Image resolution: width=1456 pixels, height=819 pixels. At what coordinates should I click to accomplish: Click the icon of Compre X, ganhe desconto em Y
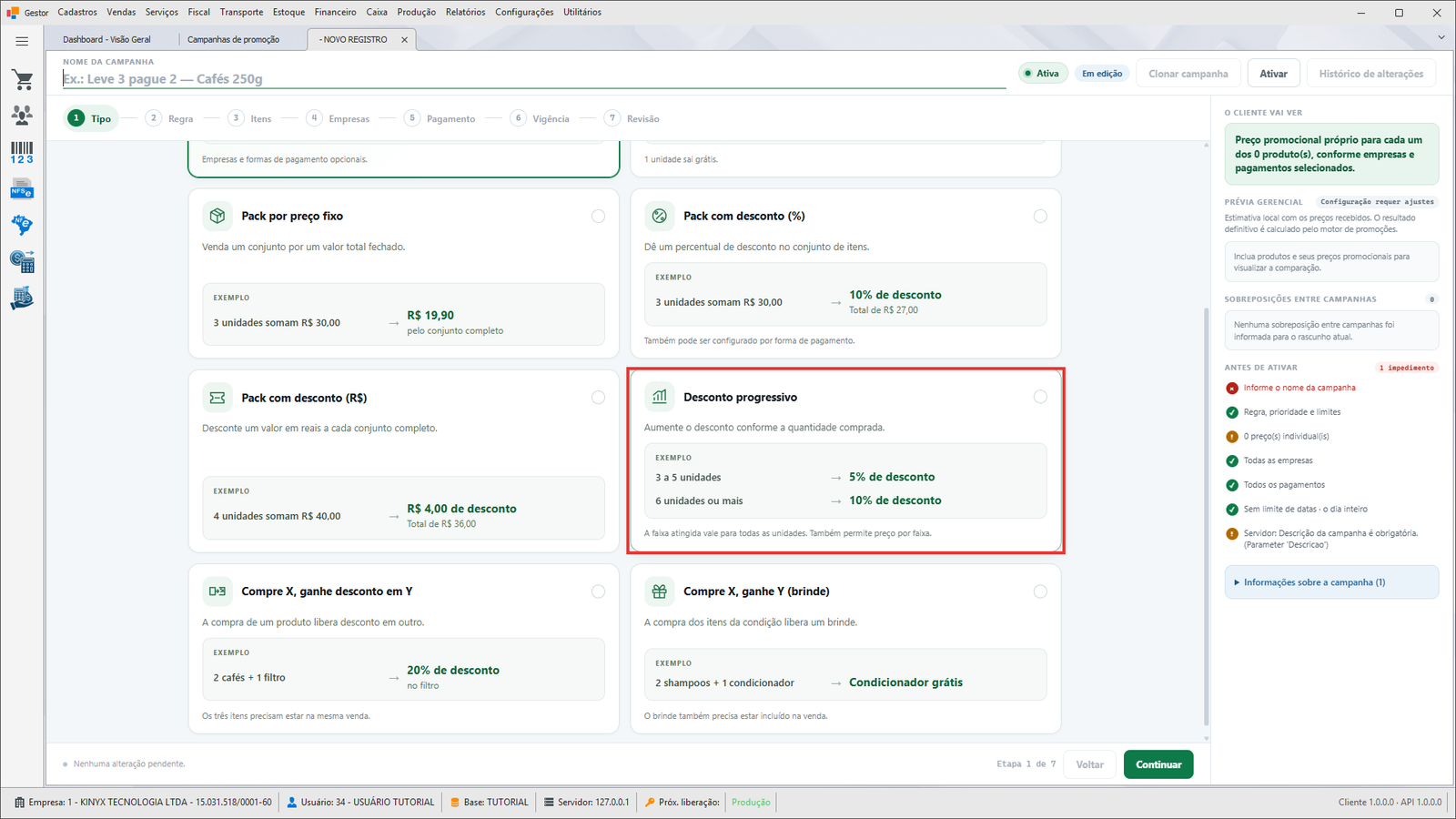tap(217, 591)
